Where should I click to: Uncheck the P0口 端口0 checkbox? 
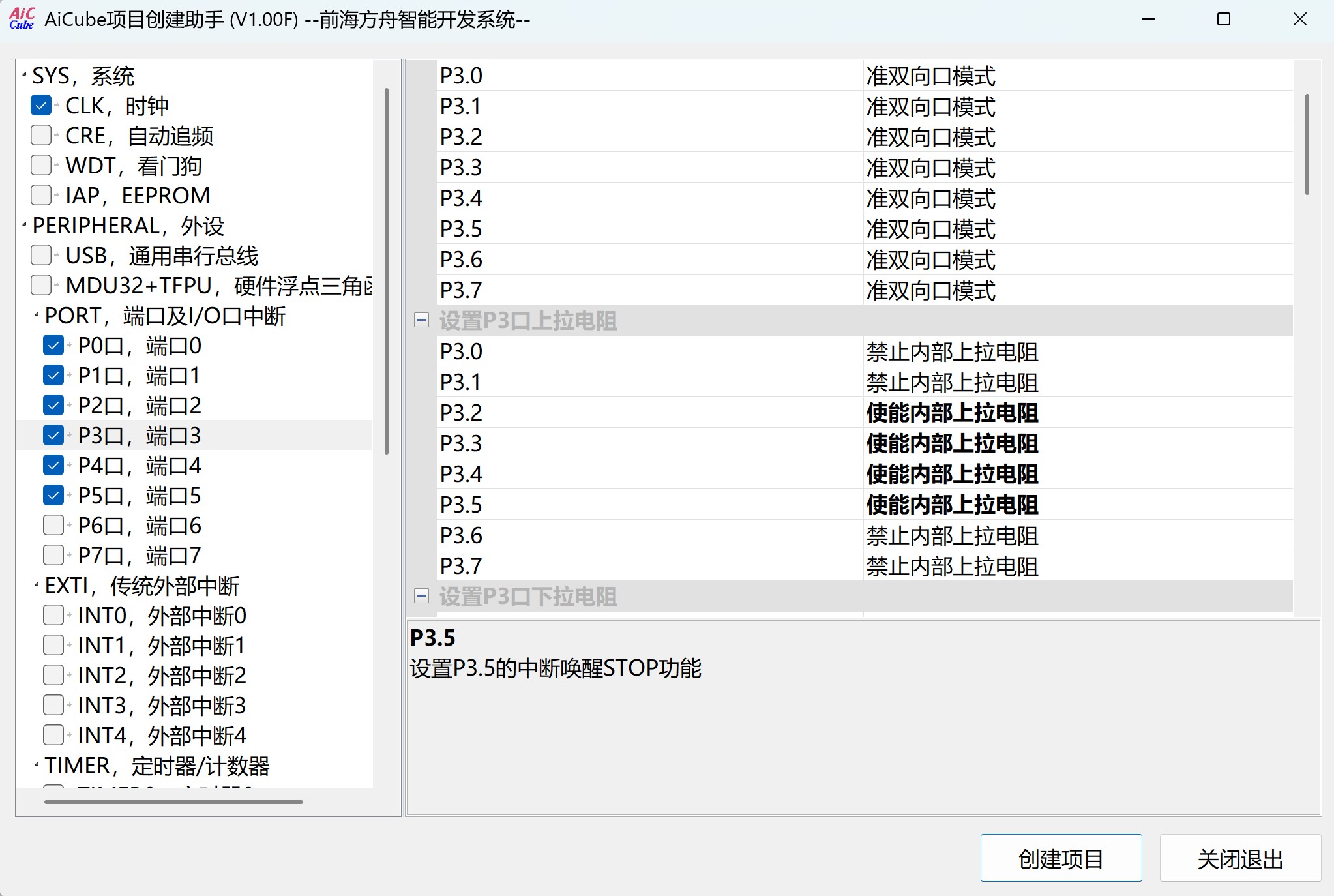pyautogui.click(x=53, y=346)
